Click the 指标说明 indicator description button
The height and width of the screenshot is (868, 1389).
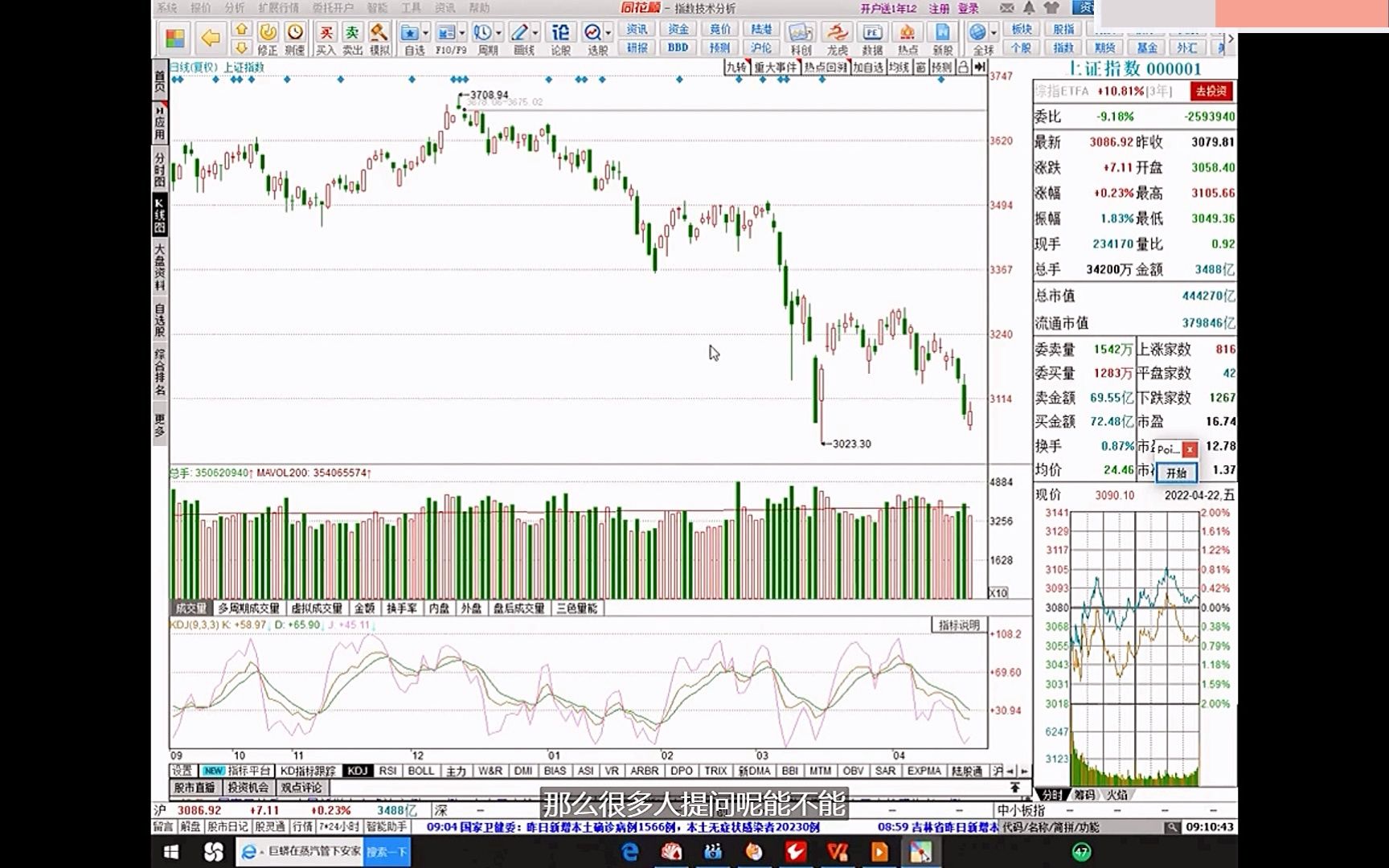pos(959,624)
